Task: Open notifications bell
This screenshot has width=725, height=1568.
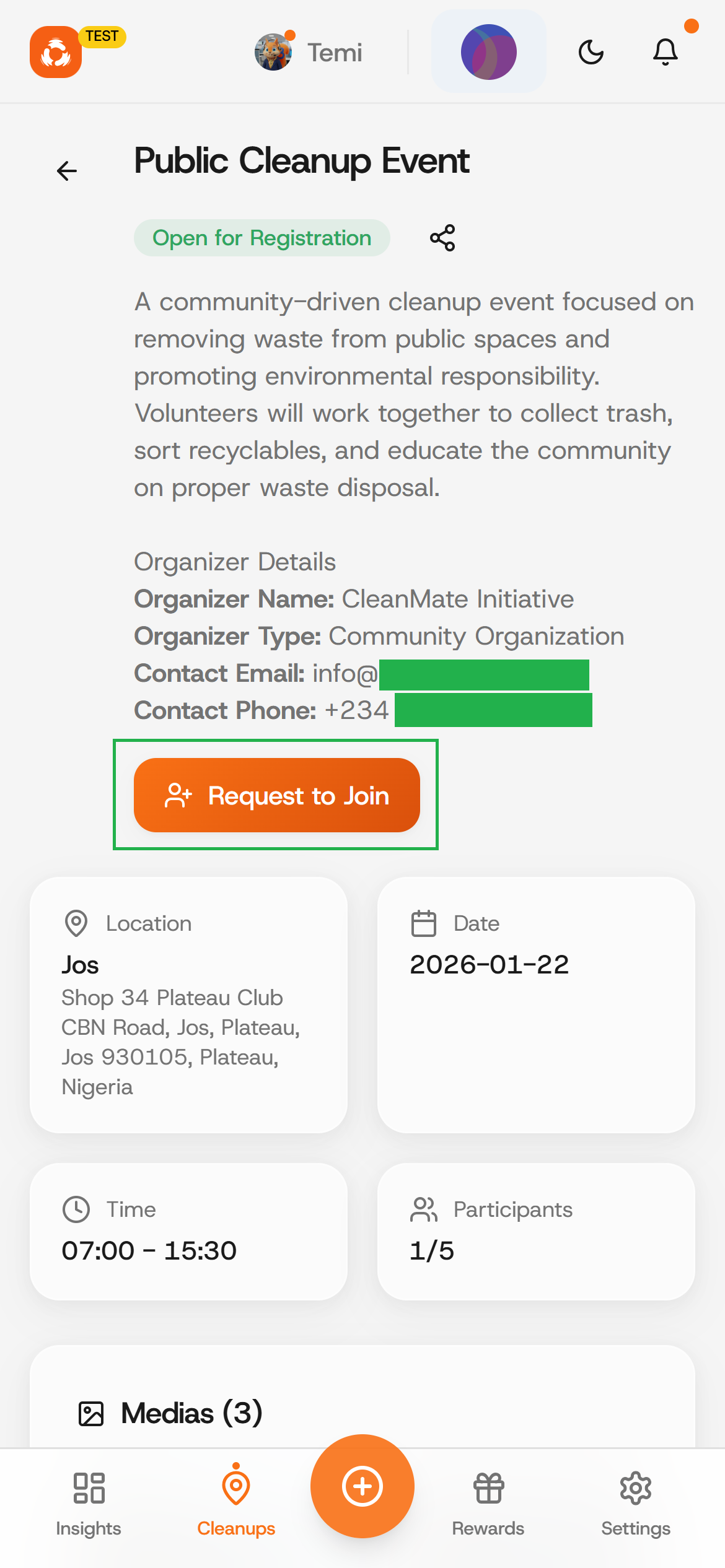Action: click(666, 52)
